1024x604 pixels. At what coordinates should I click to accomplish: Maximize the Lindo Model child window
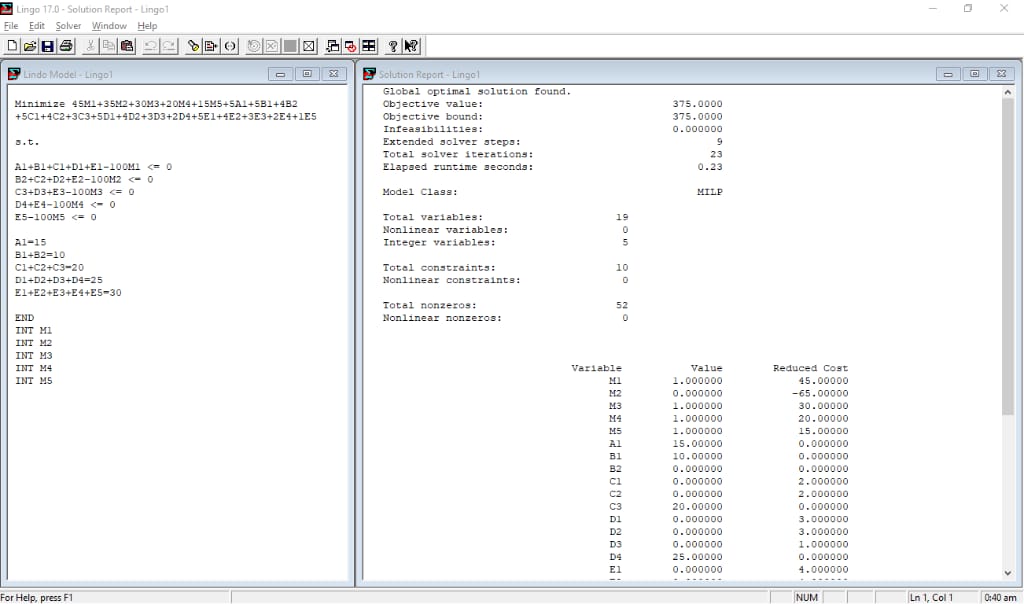307,74
